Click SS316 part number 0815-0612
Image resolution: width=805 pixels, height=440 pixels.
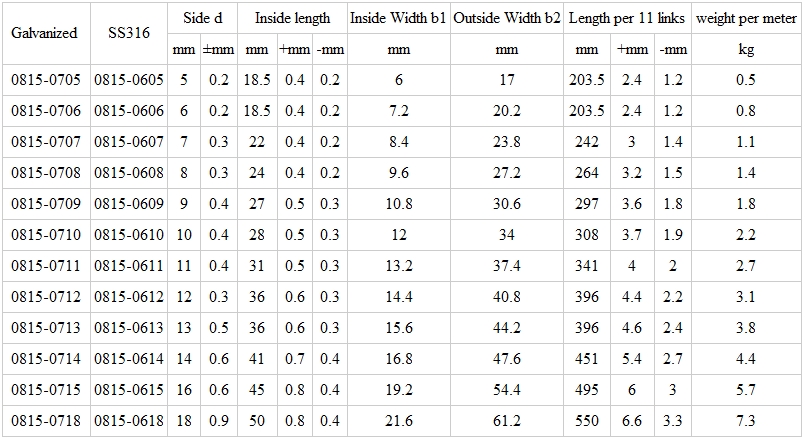click(x=128, y=297)
